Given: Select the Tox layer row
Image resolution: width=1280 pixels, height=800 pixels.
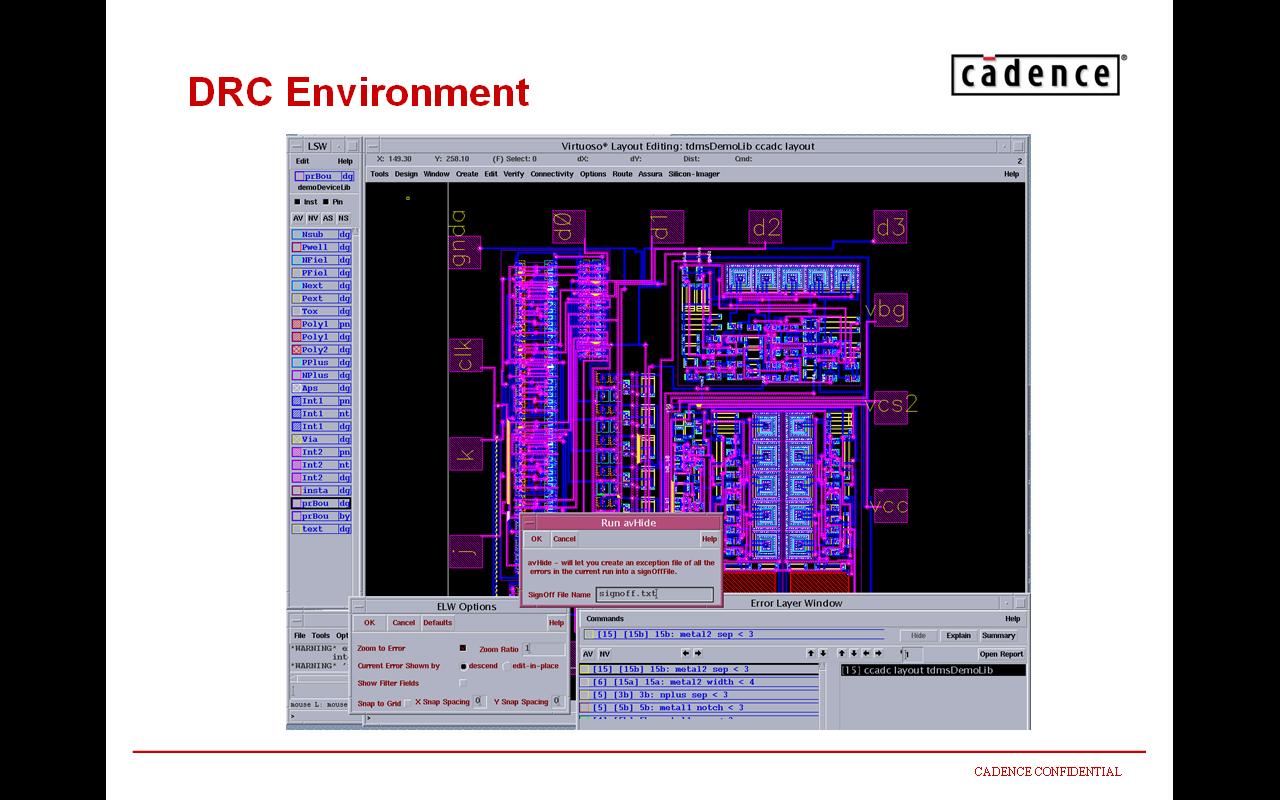Looking at the screenshot, I should click(321, 311).
